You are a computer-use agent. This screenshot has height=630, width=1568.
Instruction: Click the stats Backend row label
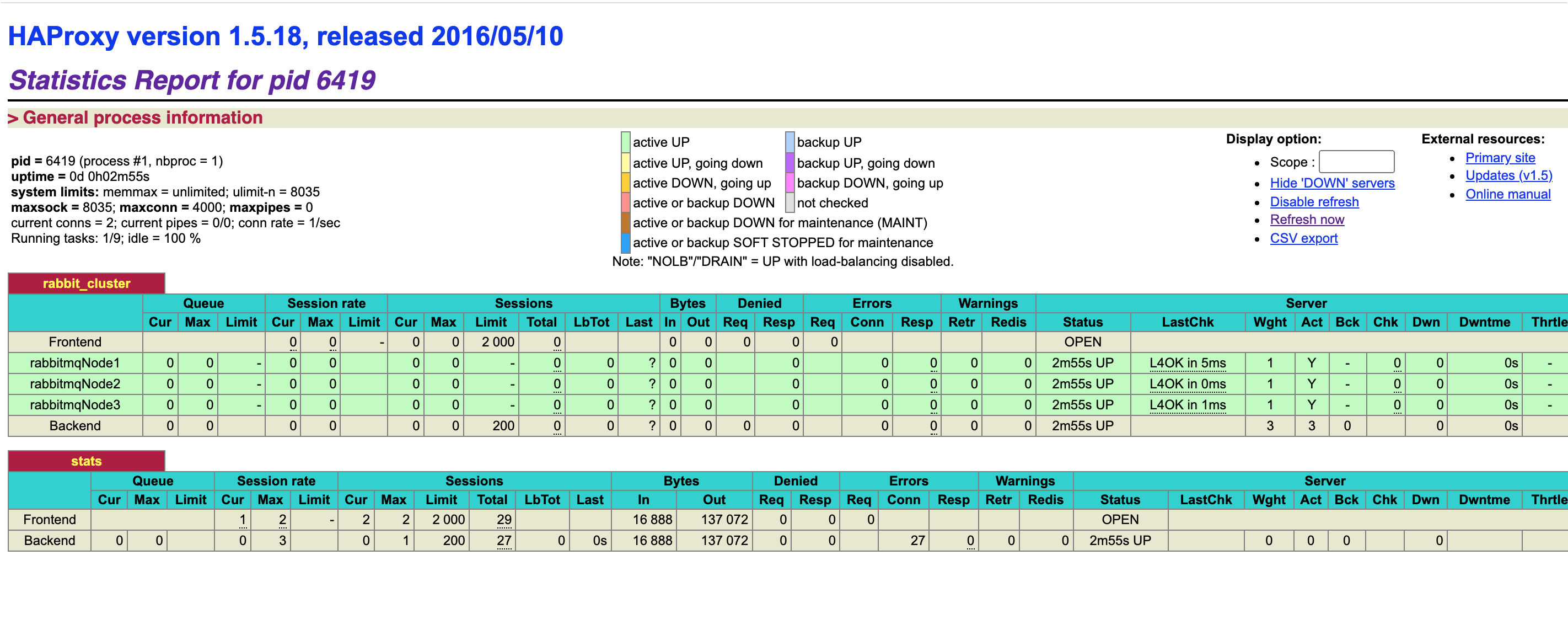[49, 541]
